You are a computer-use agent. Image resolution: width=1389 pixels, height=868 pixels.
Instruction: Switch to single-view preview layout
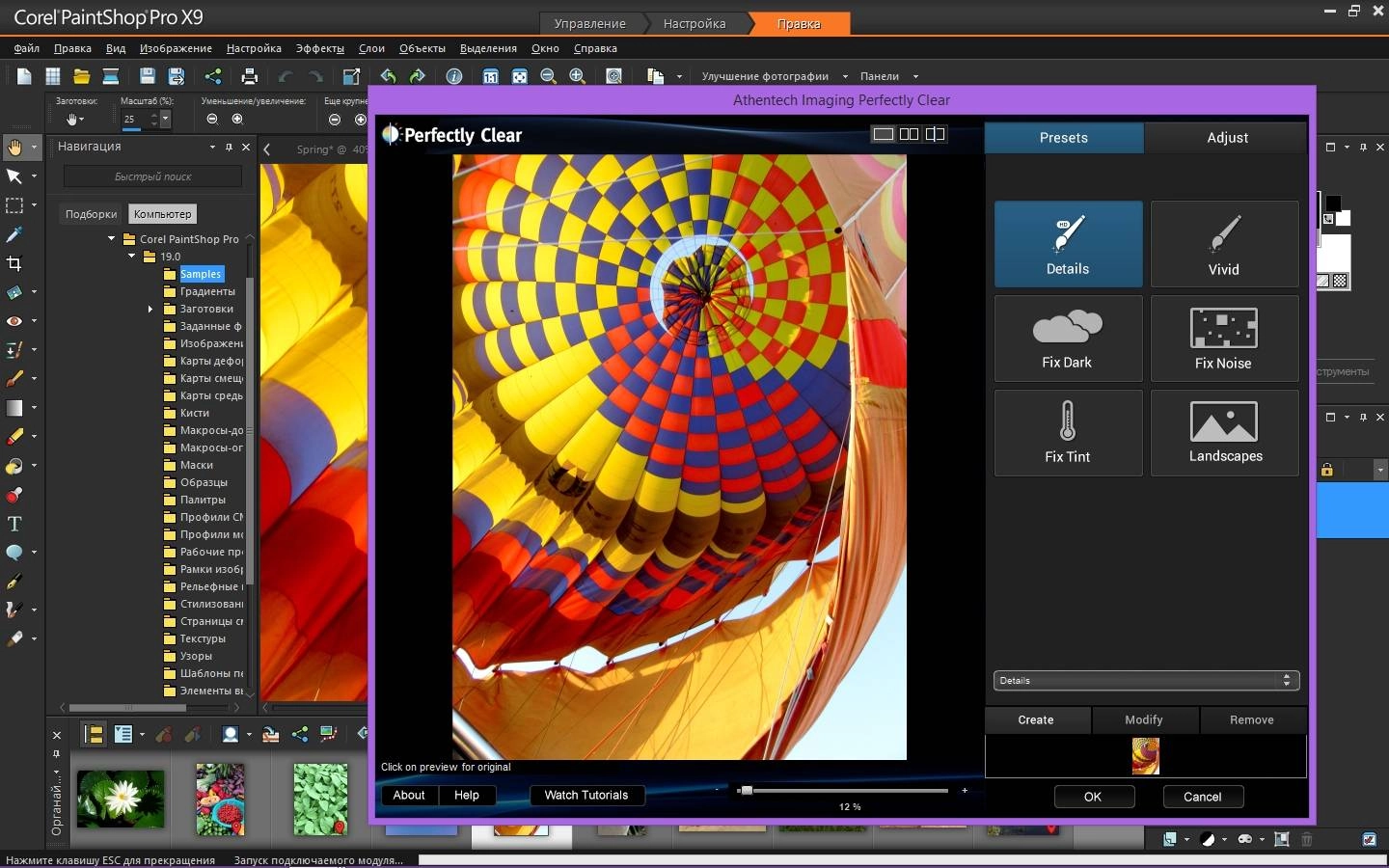click(883, 134)
